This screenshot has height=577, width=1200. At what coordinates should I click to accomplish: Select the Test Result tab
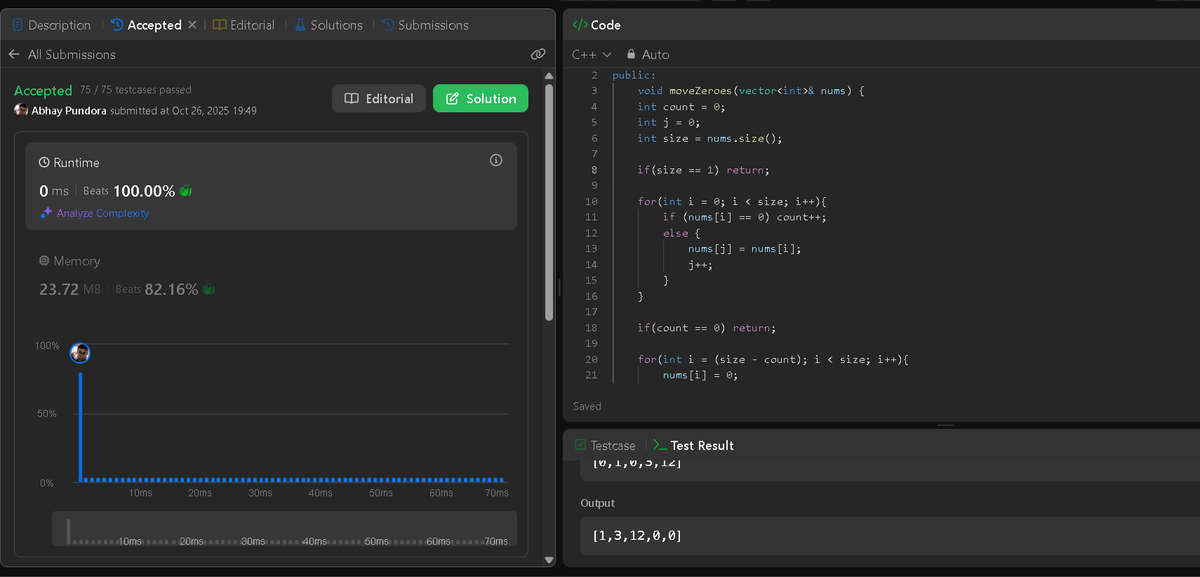pyautogui.click(x=693, y=445)
